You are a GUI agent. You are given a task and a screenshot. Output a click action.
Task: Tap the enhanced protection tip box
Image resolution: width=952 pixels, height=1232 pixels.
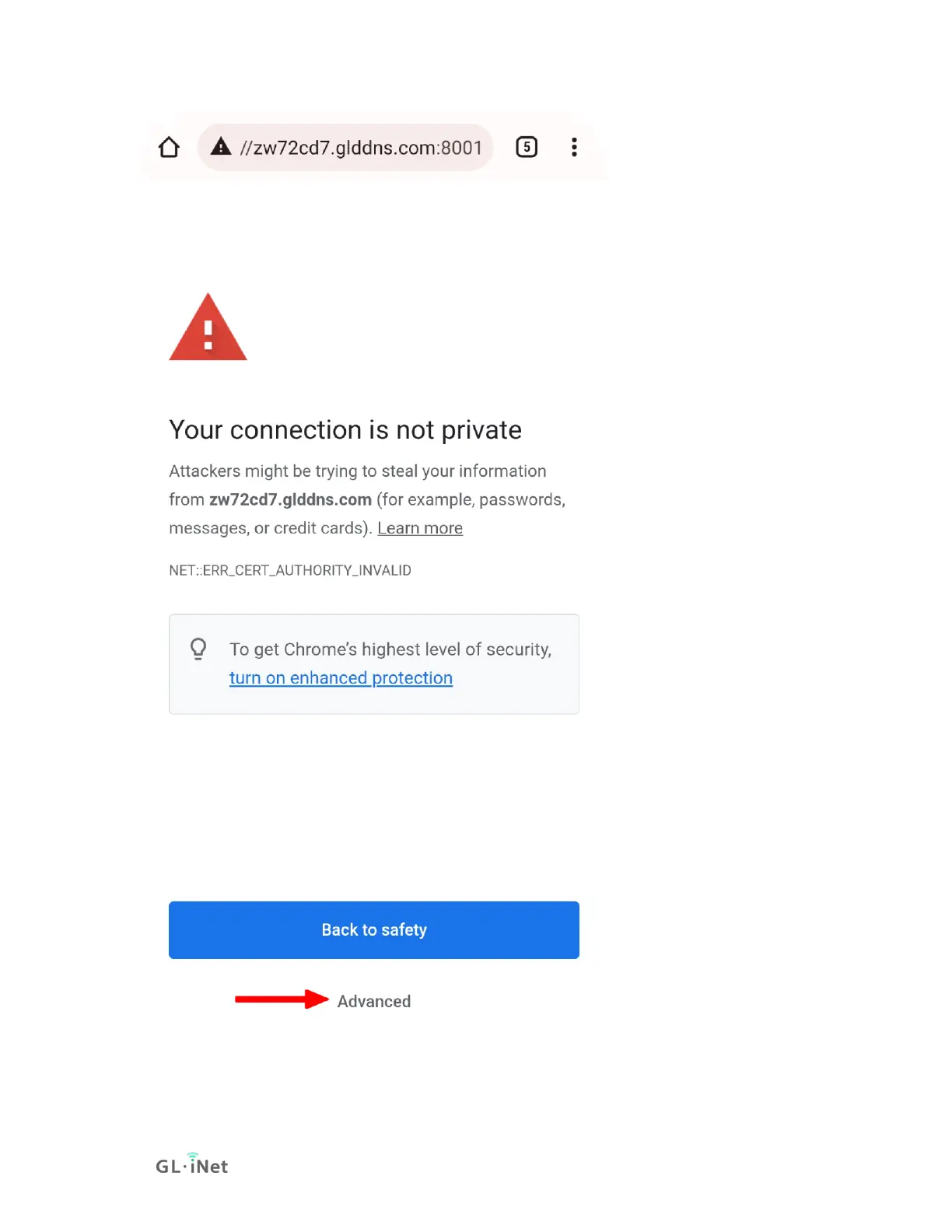click(x=374, y=664)
